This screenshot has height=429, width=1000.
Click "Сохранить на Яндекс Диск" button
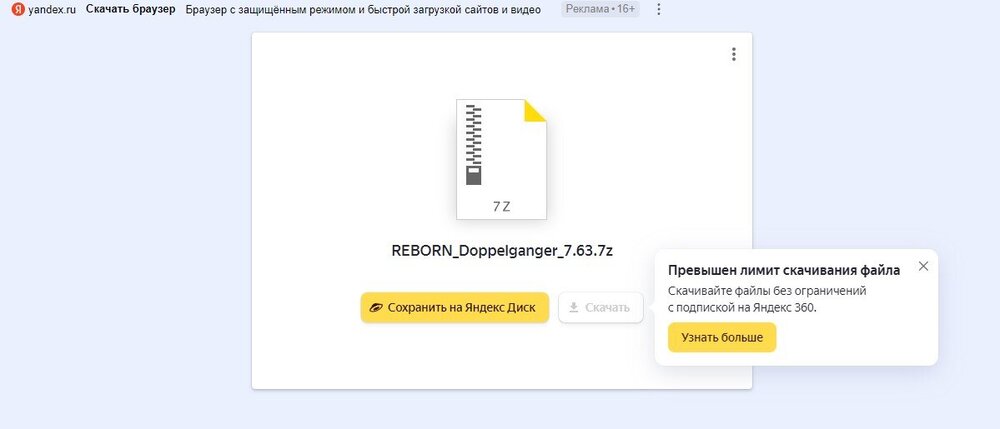455,307
